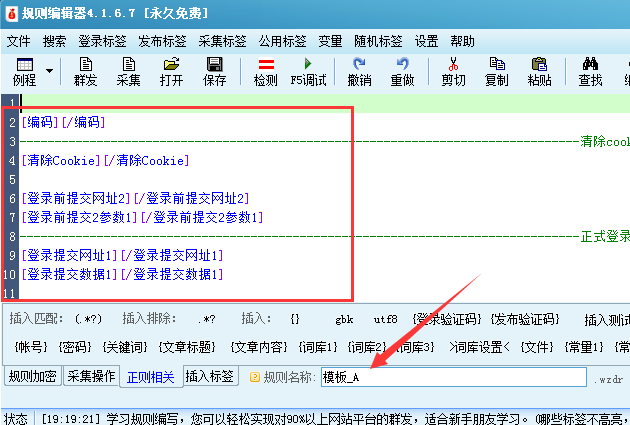Click the 剪切 scissors icon
Screen dimensions: 630x425
click(453, 71)
